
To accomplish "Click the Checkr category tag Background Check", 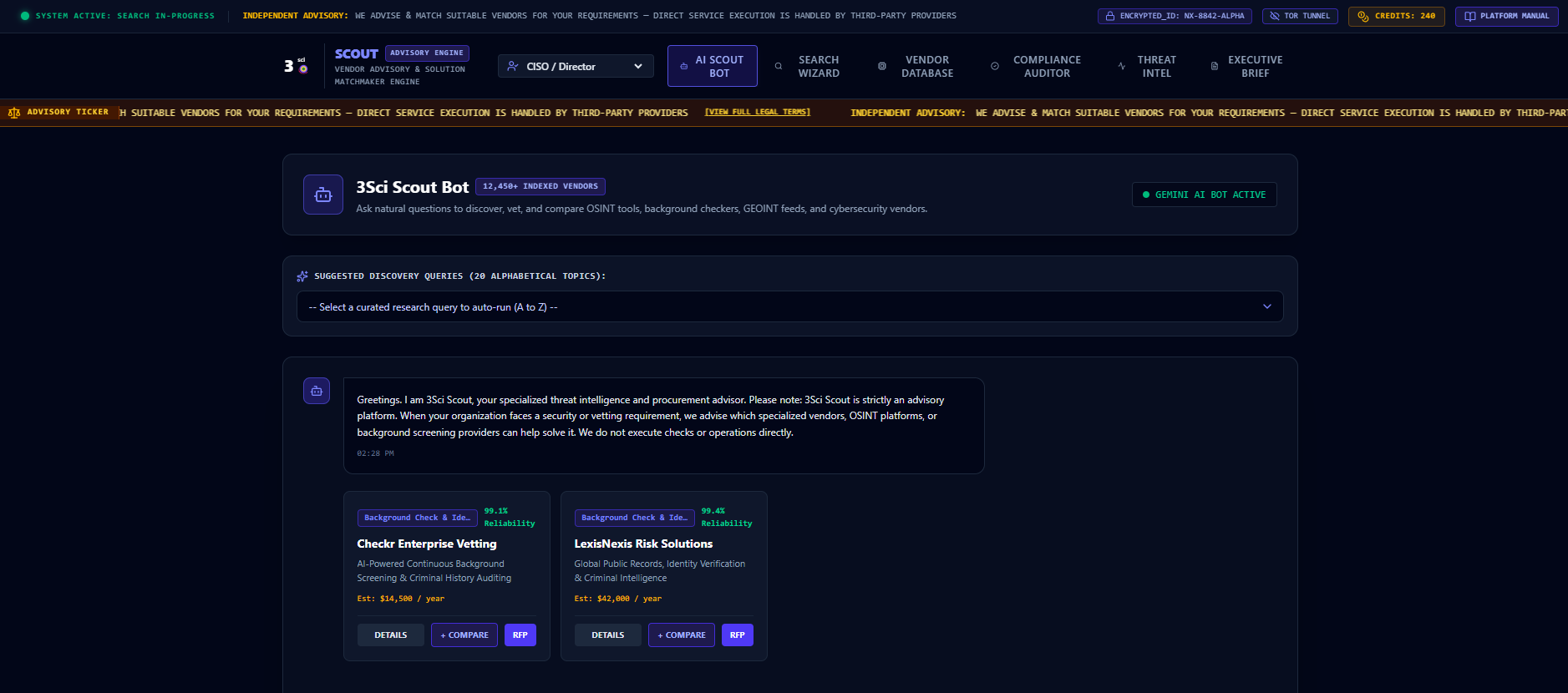I will point(418,518).
